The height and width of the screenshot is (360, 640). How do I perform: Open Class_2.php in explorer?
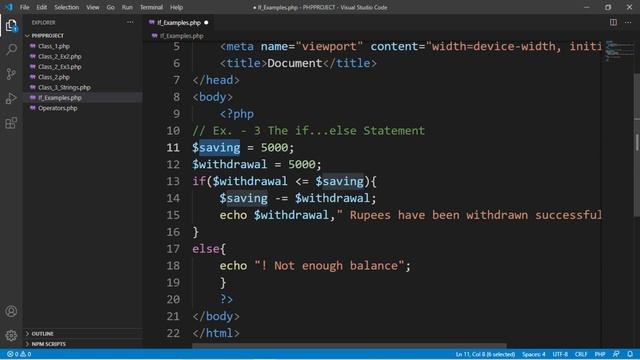pos(54,77)
